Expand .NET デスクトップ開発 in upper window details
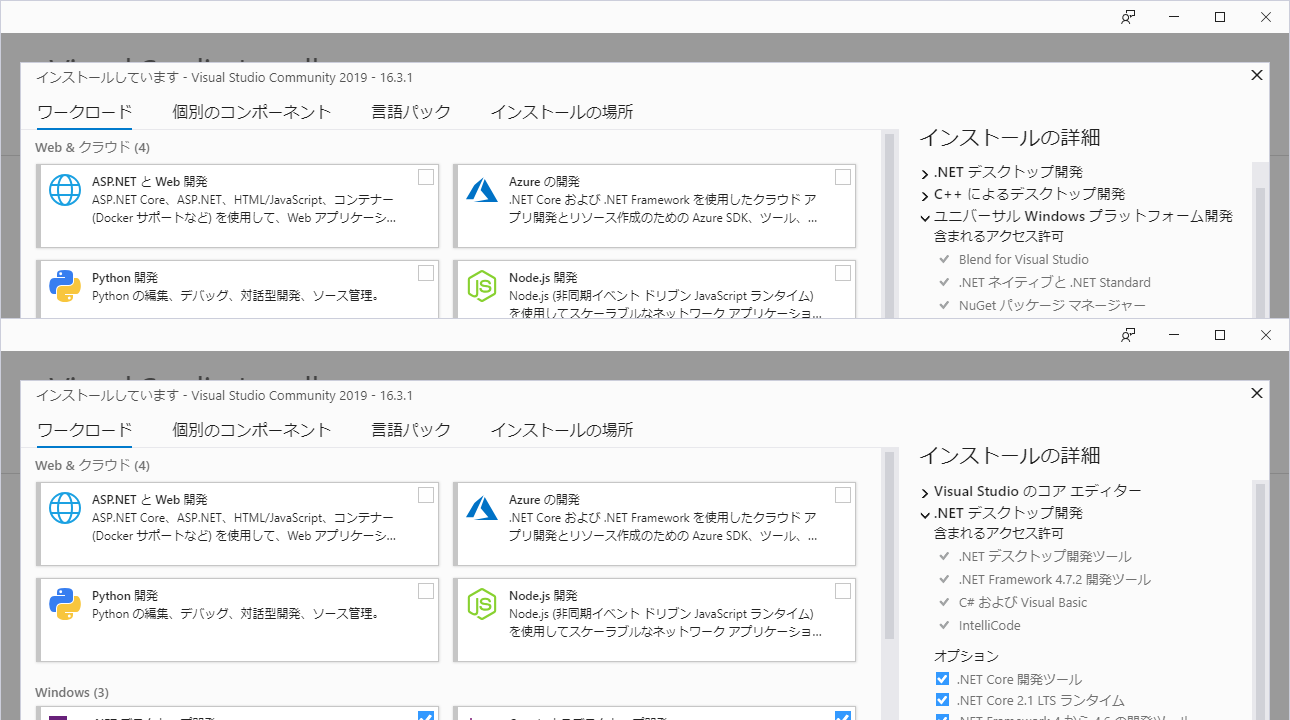The height and width of the screenshot is (720, 1290). (925, 173)
